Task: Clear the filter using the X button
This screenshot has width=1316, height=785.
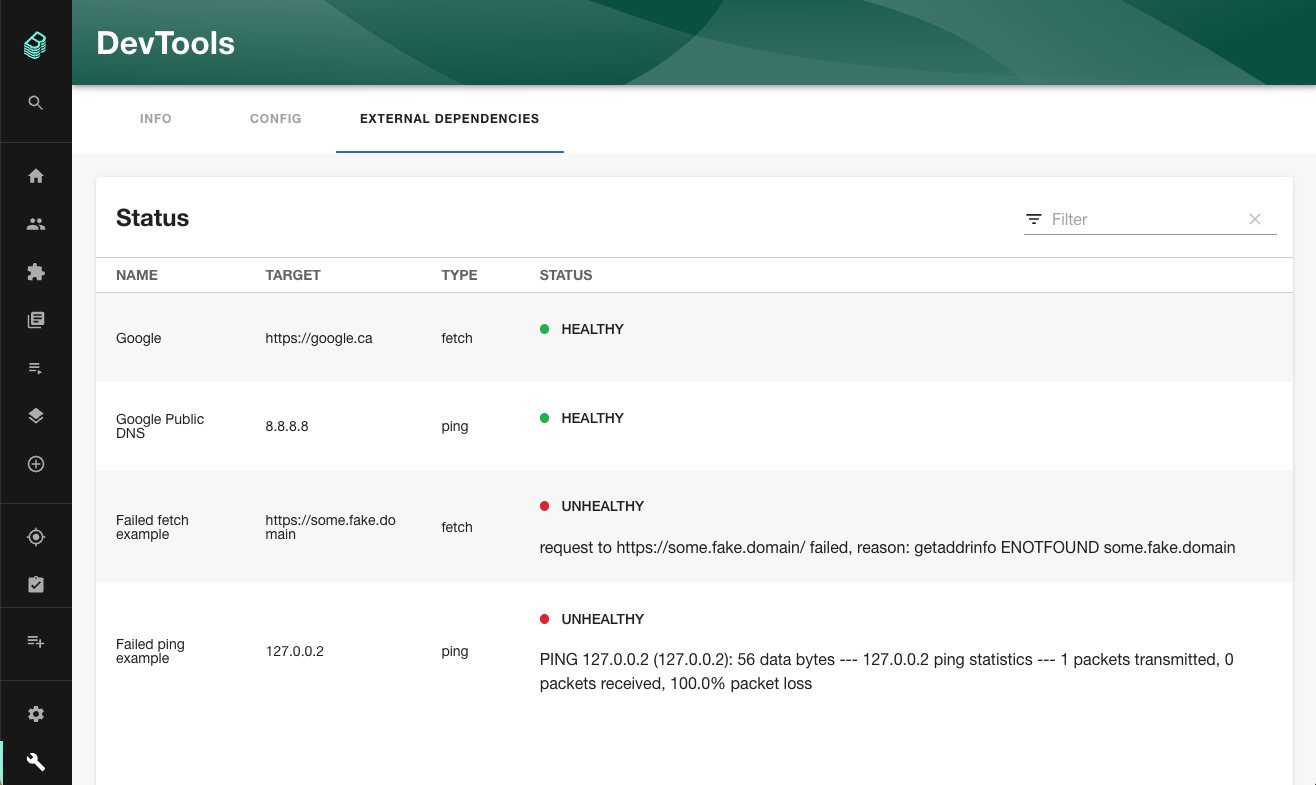Action: 1255,218
